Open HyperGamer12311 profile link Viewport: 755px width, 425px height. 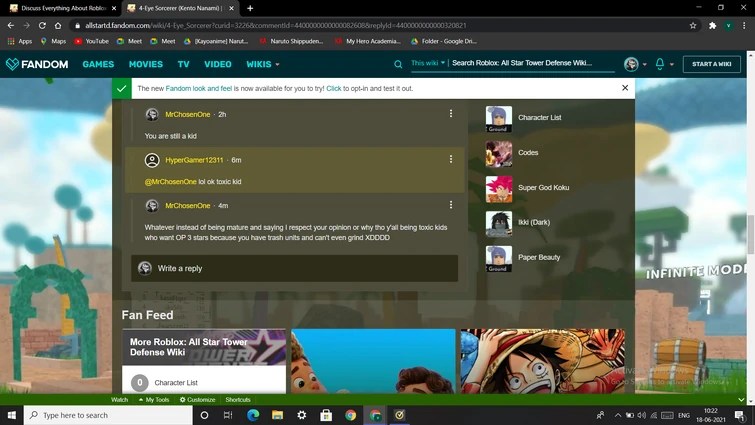coord(195,160)
